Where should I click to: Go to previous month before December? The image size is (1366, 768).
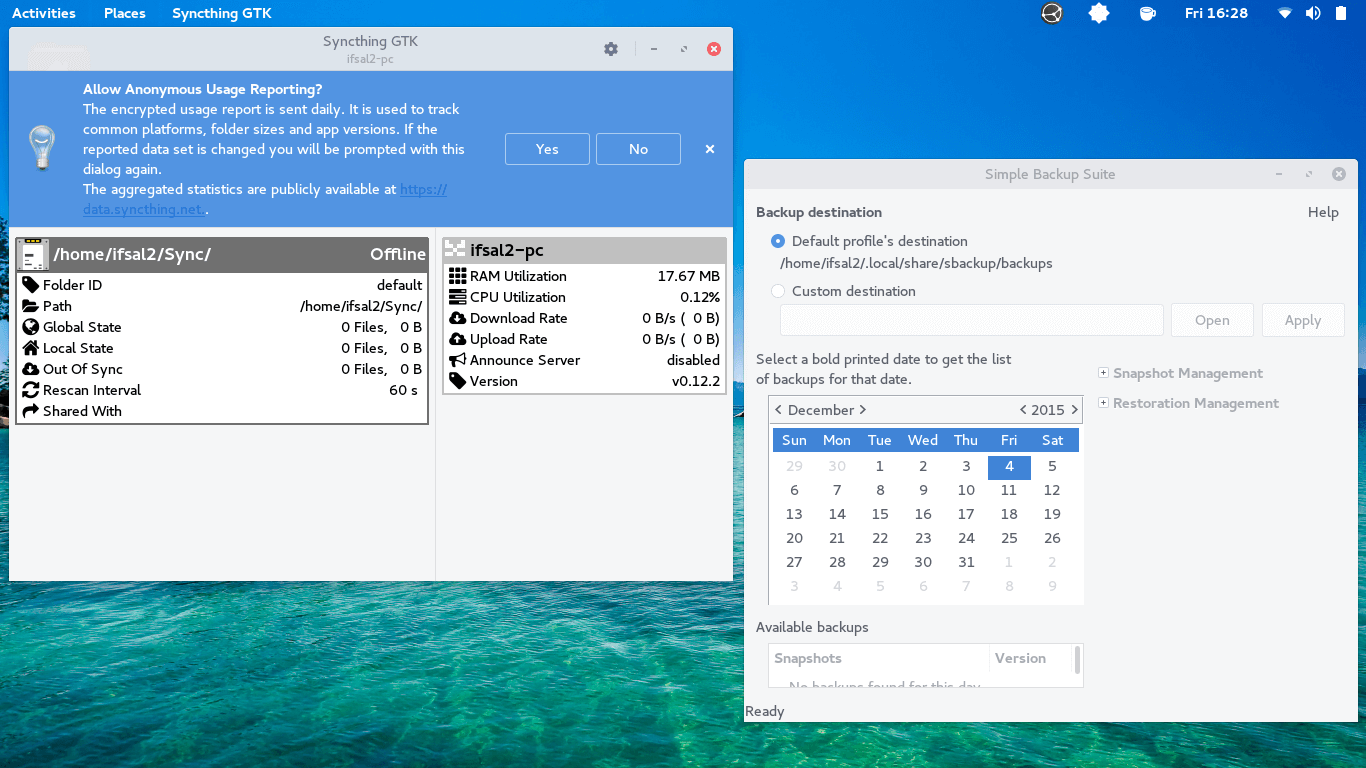pyautogui.click(x=779, y=410)
